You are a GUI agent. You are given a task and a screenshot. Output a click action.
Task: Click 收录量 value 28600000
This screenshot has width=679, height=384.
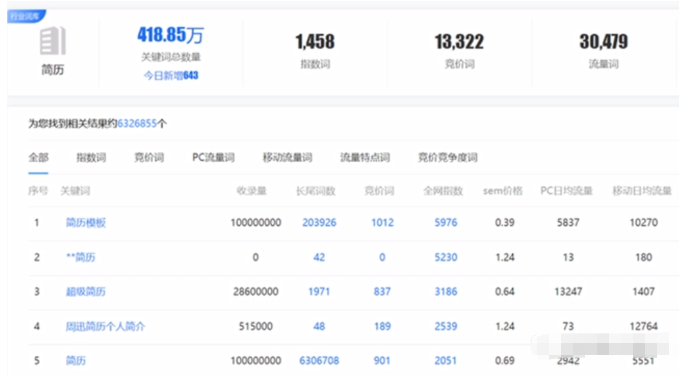pos(256,291)
